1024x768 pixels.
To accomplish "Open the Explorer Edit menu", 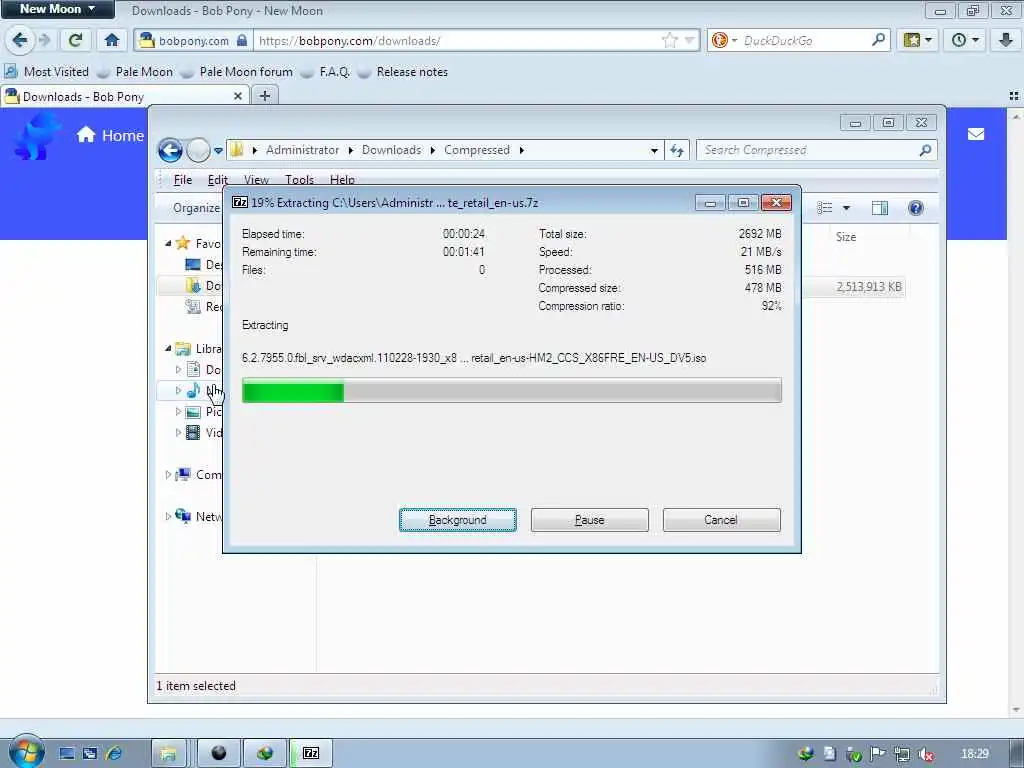I will click(x=217, y=180).
